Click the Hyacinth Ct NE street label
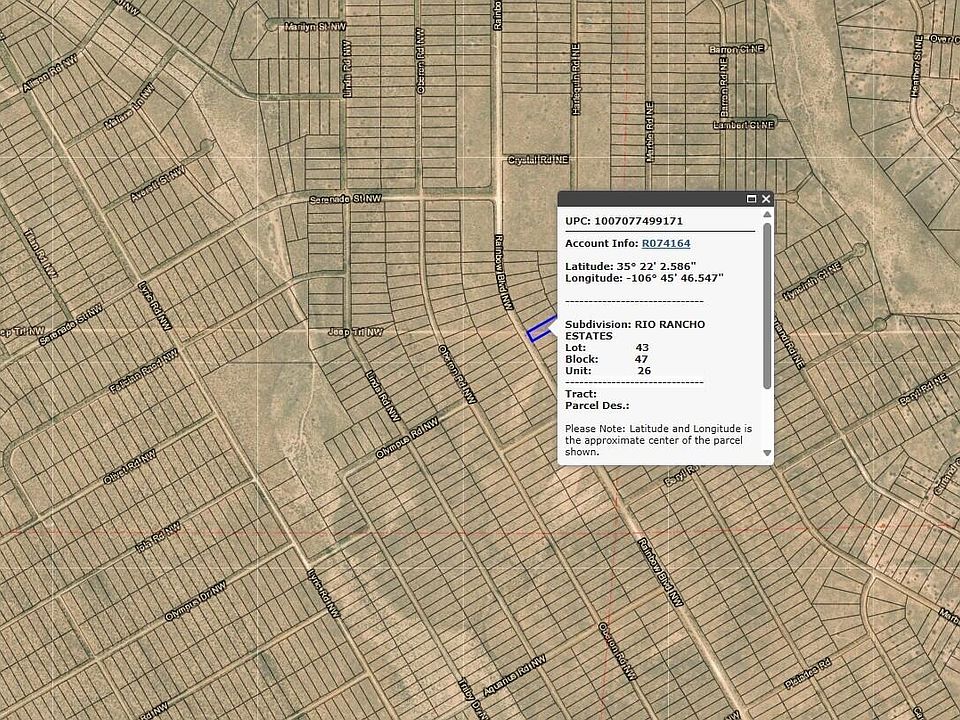The height and width of the screenshot is (720, 960). (x=812, y=282)
